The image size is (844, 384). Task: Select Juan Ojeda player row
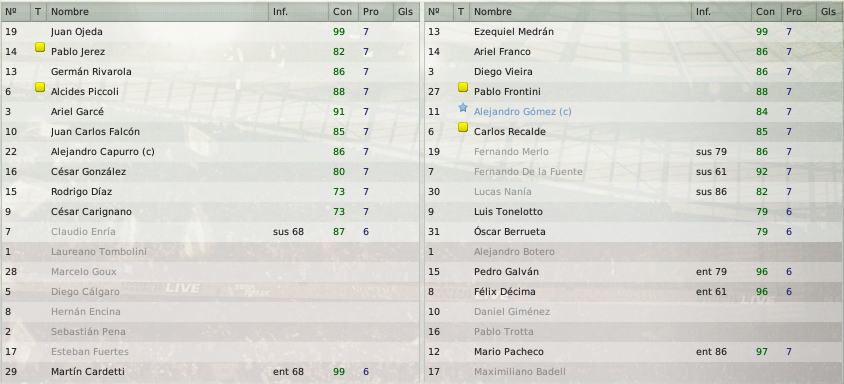click(x=210, y=32)
